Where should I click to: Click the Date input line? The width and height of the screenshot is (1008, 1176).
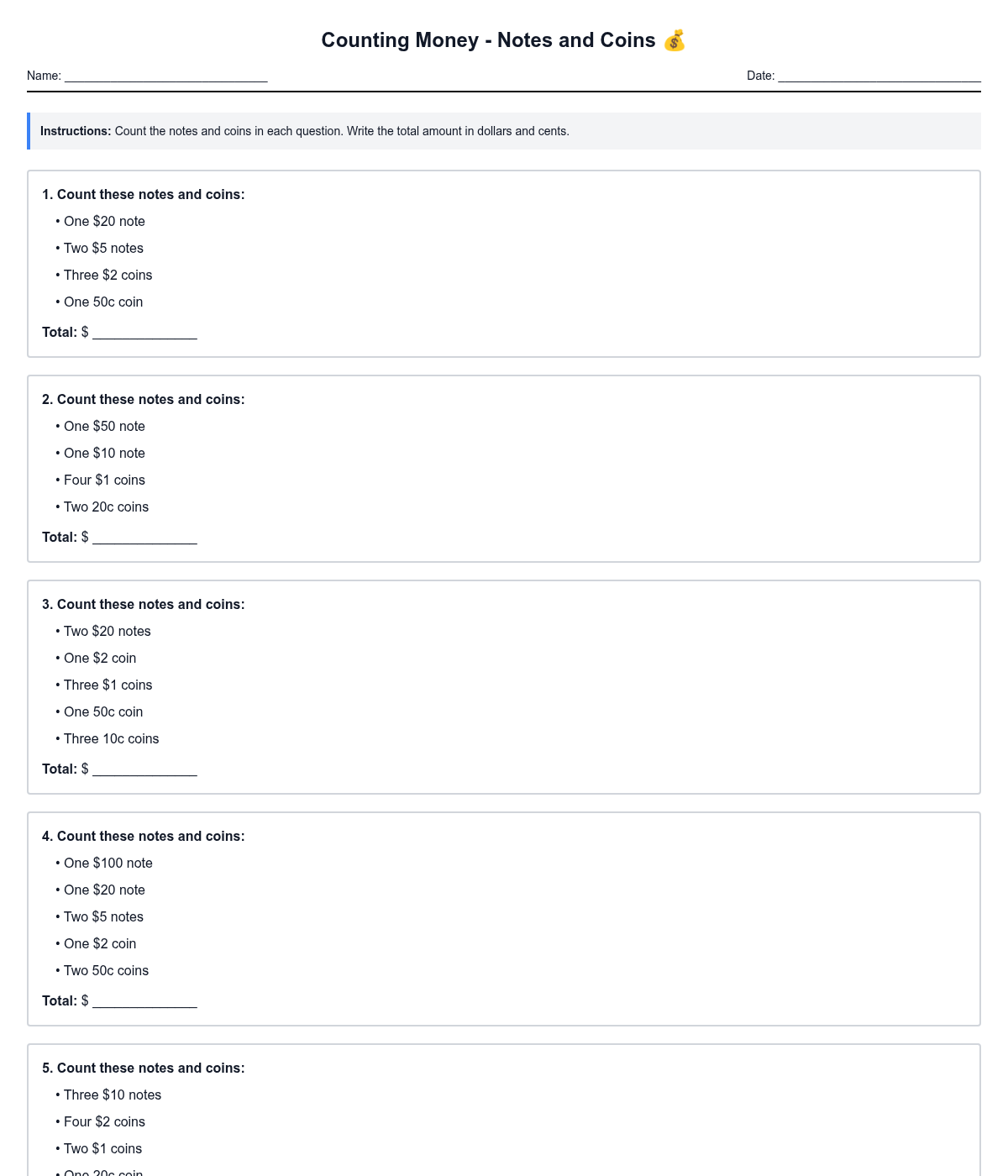coord(879,76)
